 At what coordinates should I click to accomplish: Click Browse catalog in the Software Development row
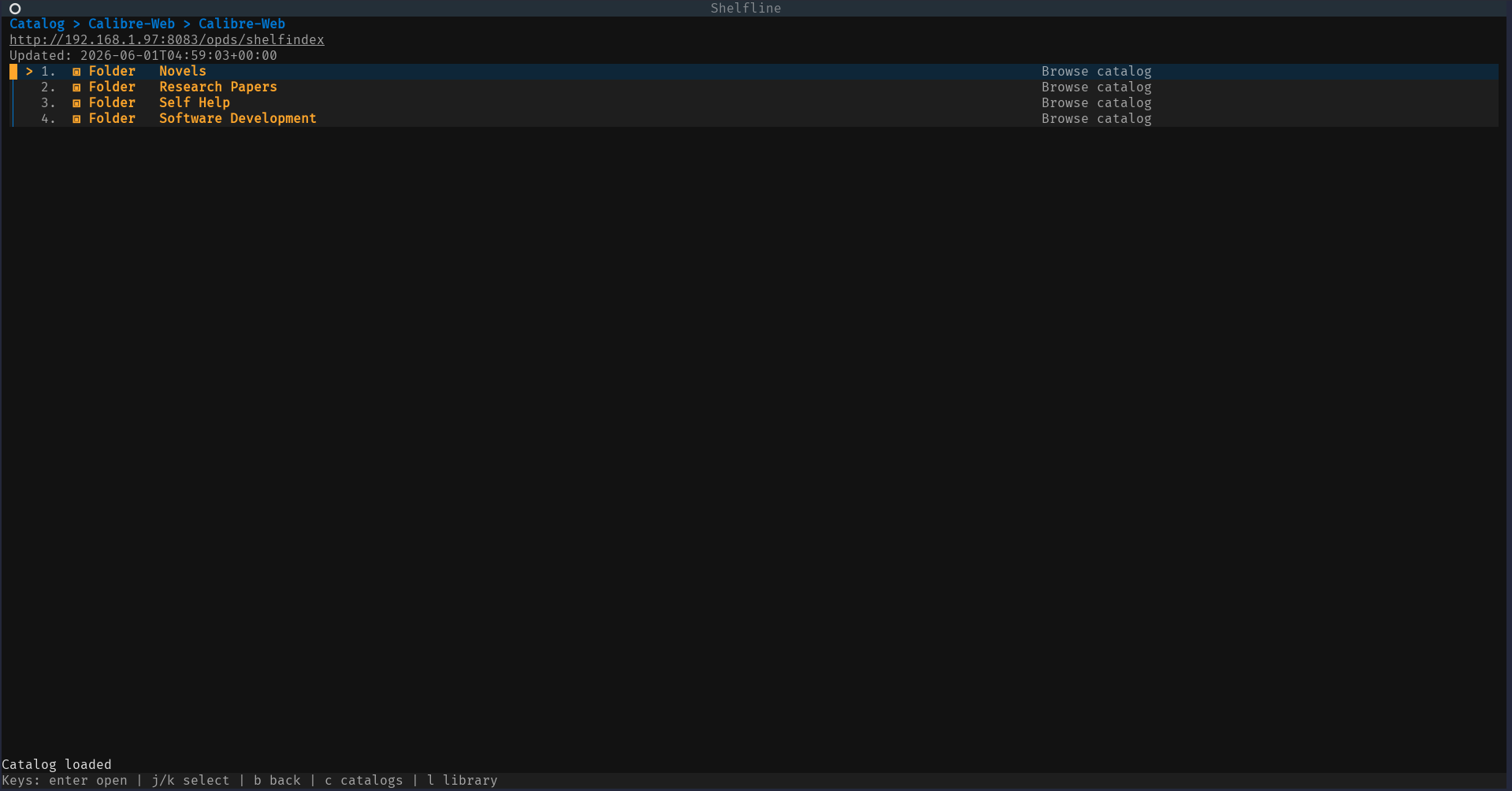click(x=1097, y=118)
